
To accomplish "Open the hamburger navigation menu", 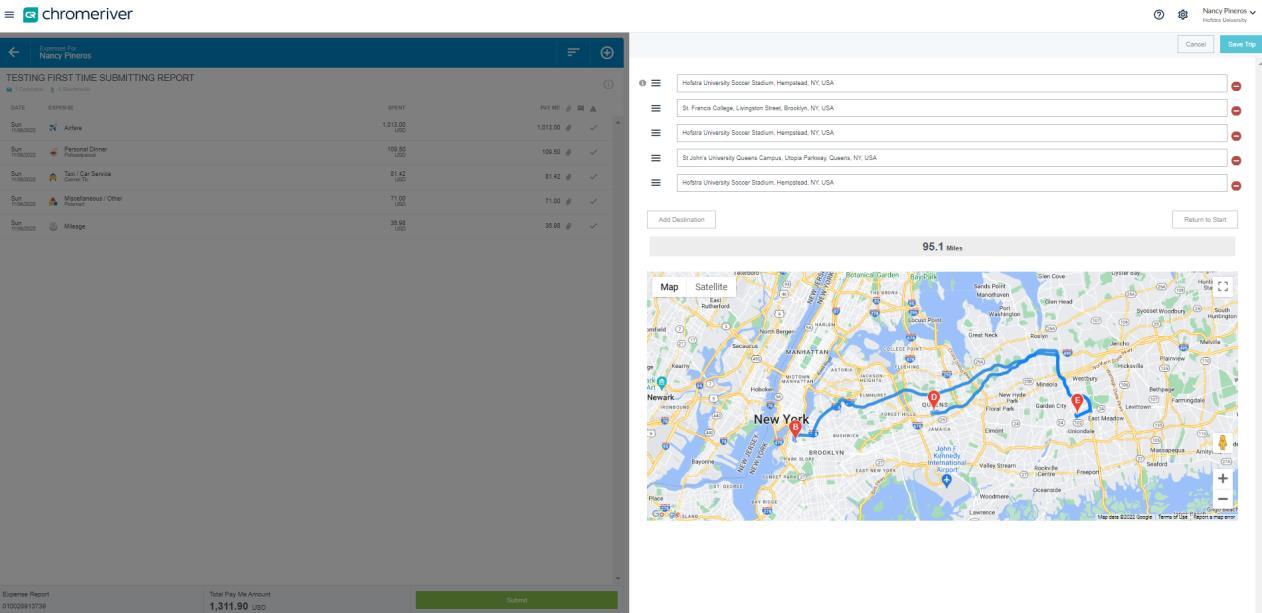I will [9, 14].
